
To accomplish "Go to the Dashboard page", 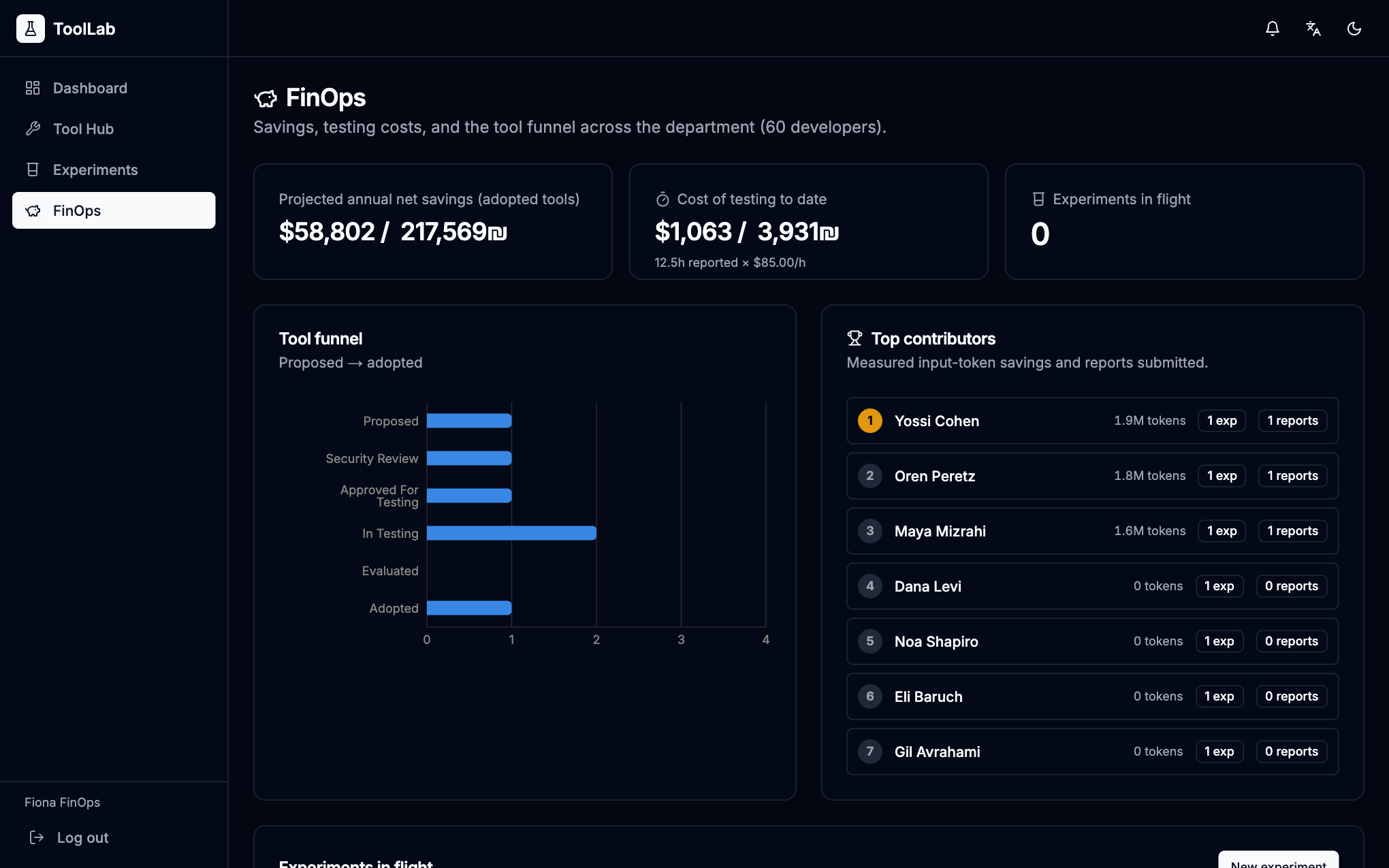I will click(114, 88).
